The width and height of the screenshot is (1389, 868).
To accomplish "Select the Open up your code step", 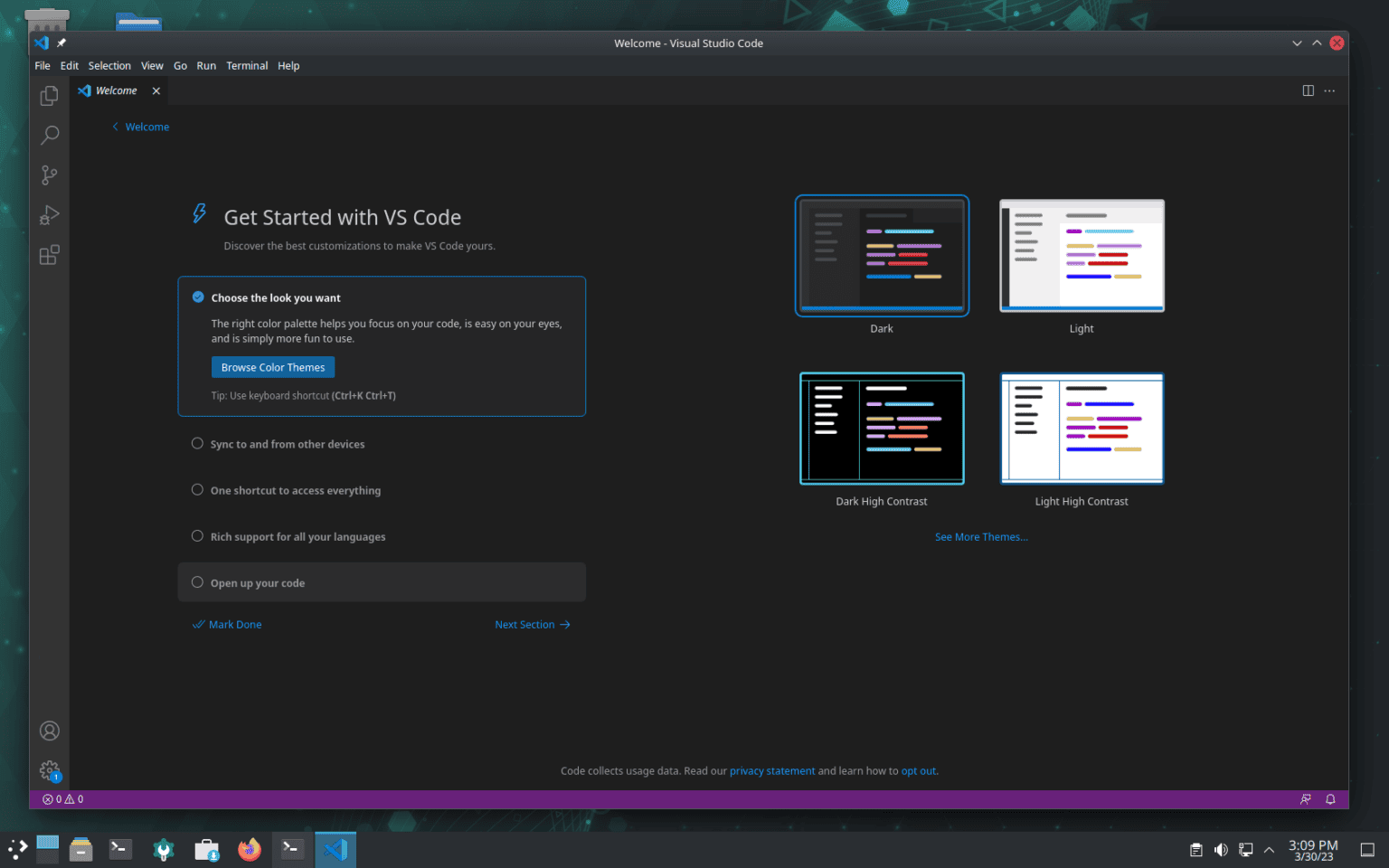I will (x=257, y=582).
